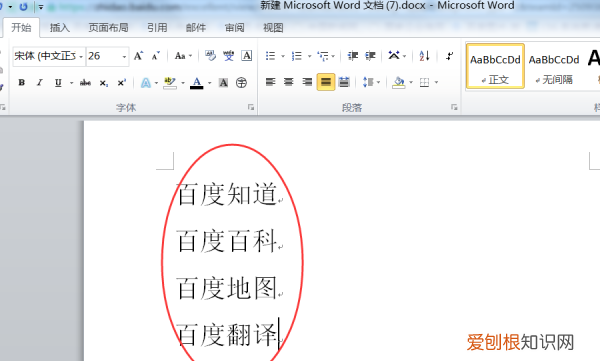Viewport: 600px width, 361px height.
Task: Open numbering library dropdown arrow
Action: click(309, 56)
